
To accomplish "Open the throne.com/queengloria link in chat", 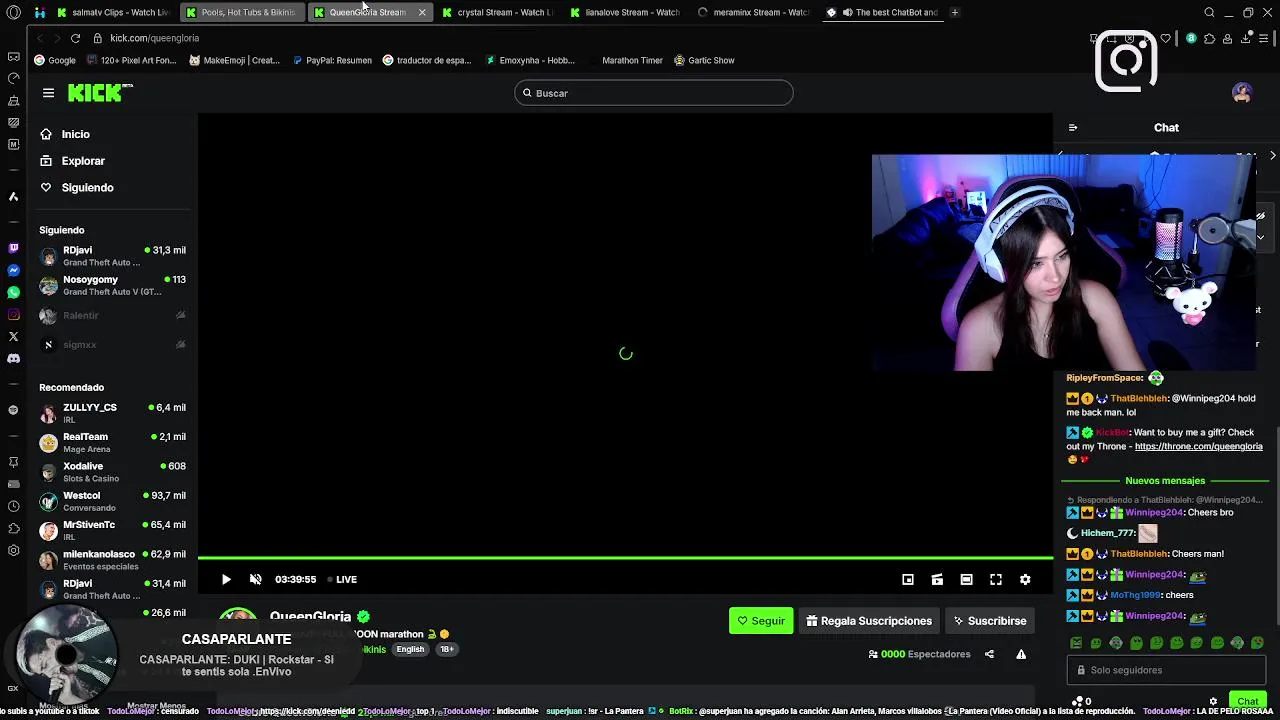I will tap(1198, 447).
